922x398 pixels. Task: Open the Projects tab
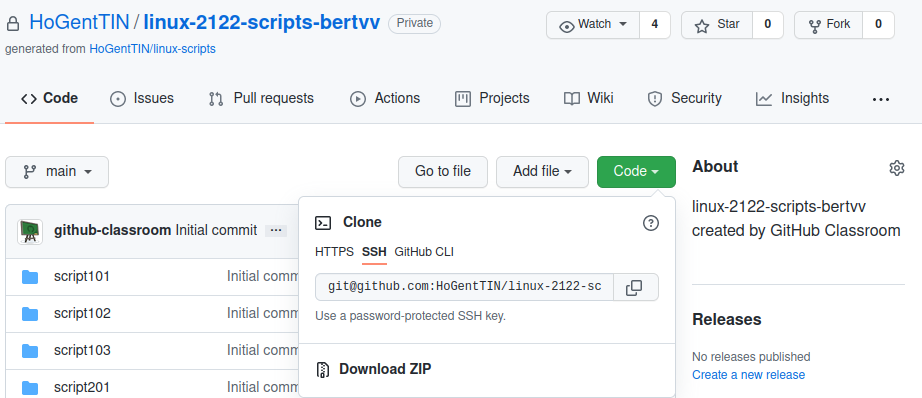pos(492,98)
